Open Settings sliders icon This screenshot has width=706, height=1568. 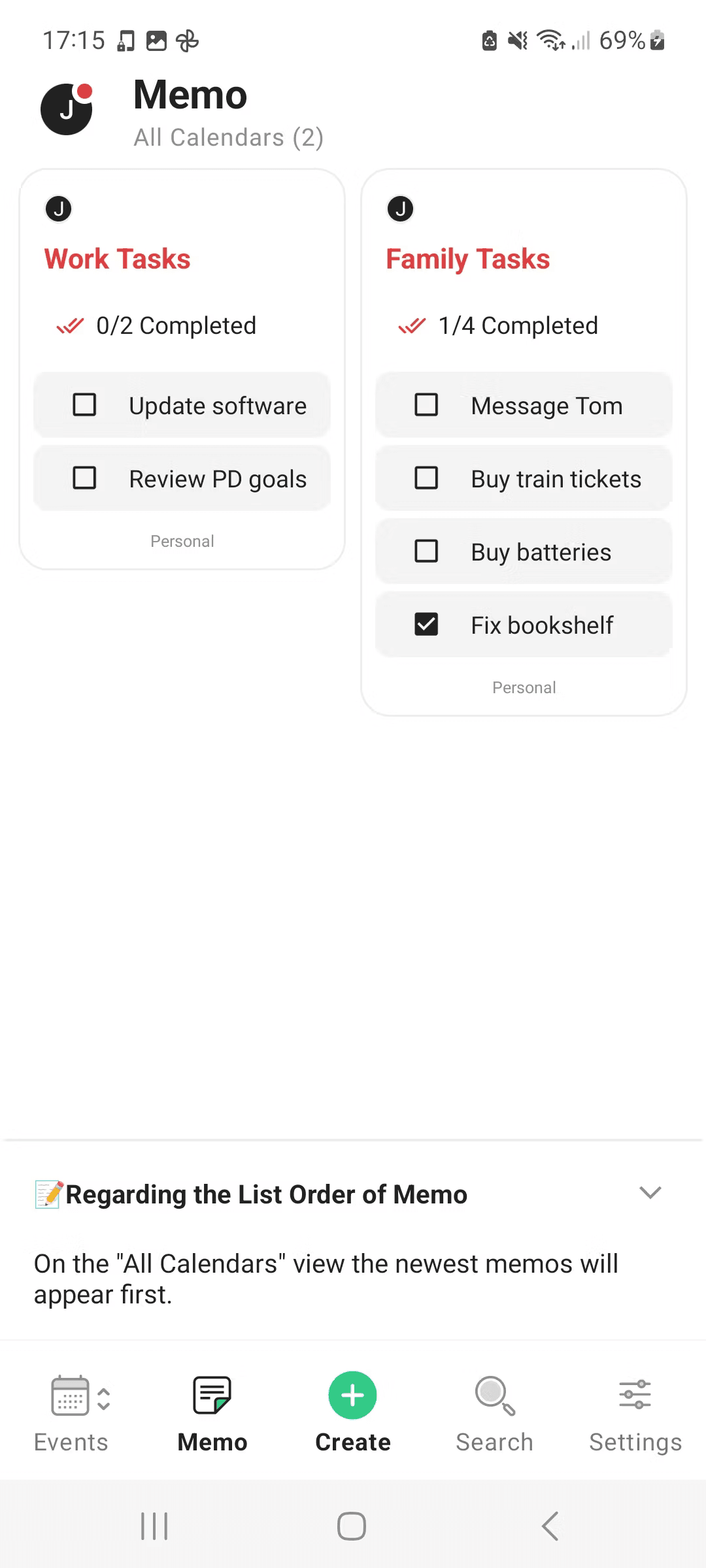tap(635, 1395)
